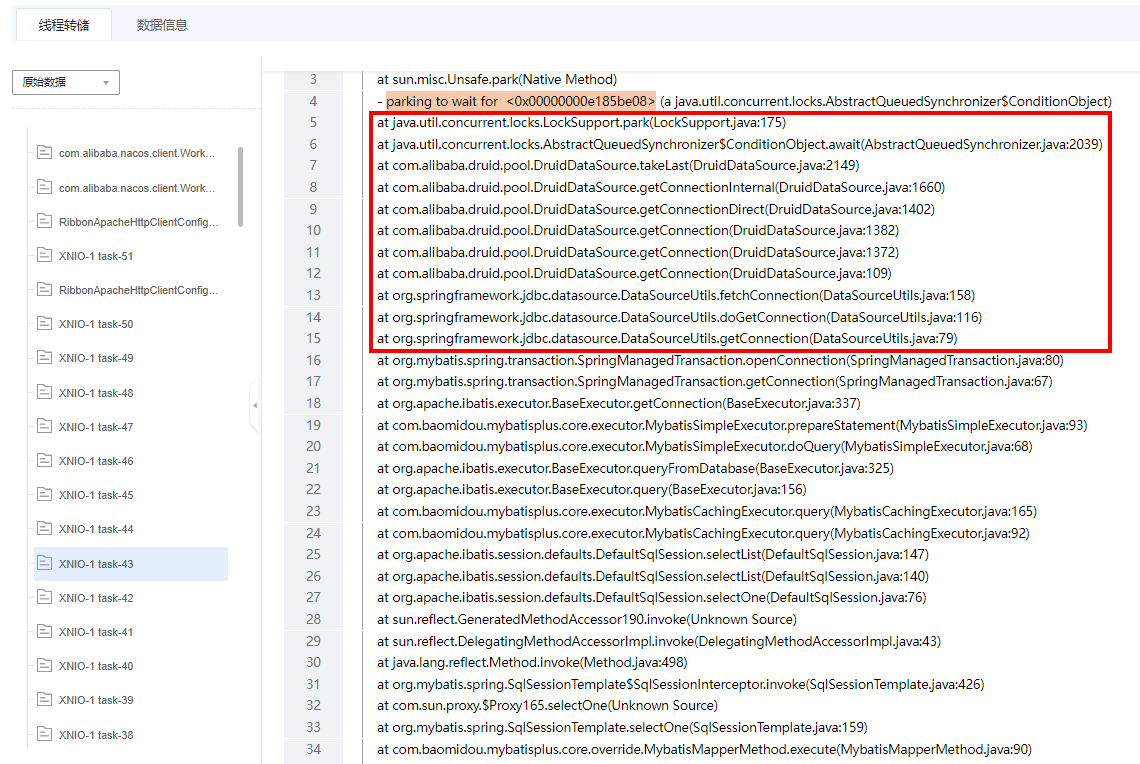Select thread XNIO-1 task-40
The width and height of the screenshot is (1140, 764).
[96, 666]
